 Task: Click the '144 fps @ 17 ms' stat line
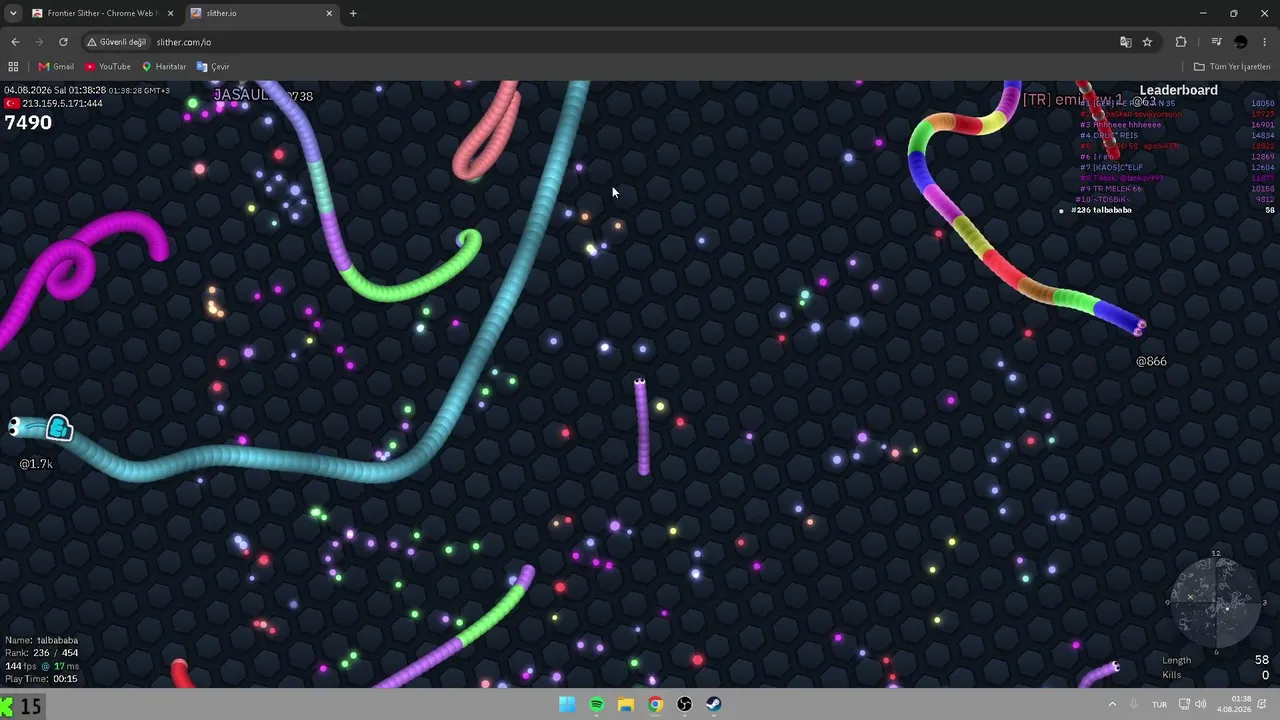click(x=42, y=666)
